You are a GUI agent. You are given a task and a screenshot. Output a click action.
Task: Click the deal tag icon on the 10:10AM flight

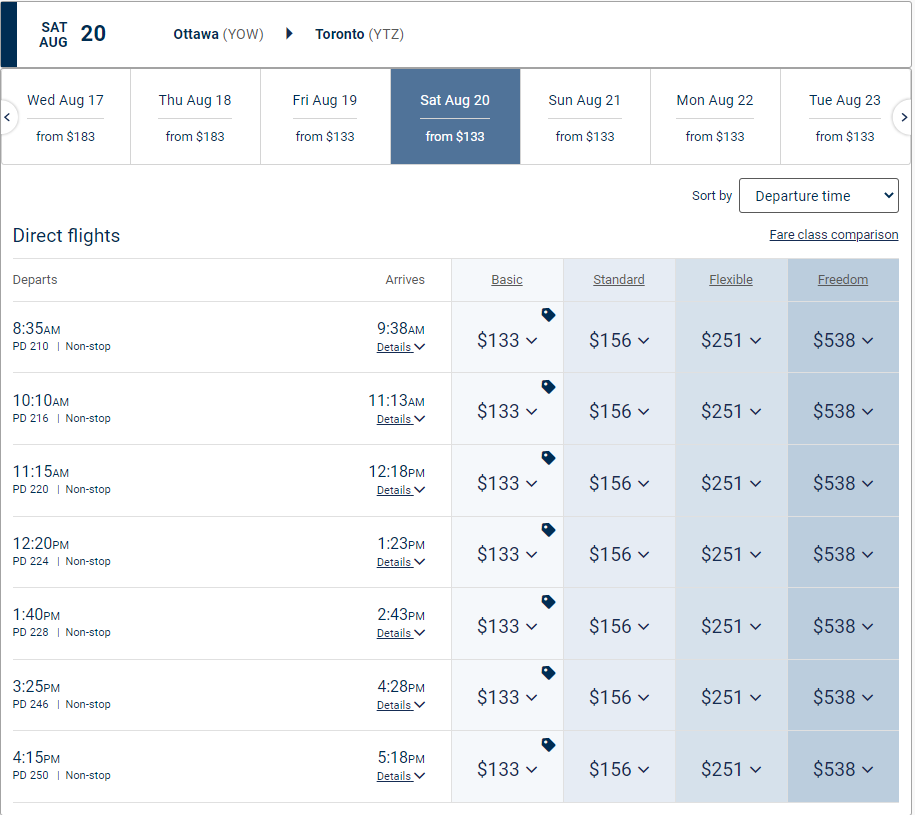pyautogui.click(x=548, y=386)
